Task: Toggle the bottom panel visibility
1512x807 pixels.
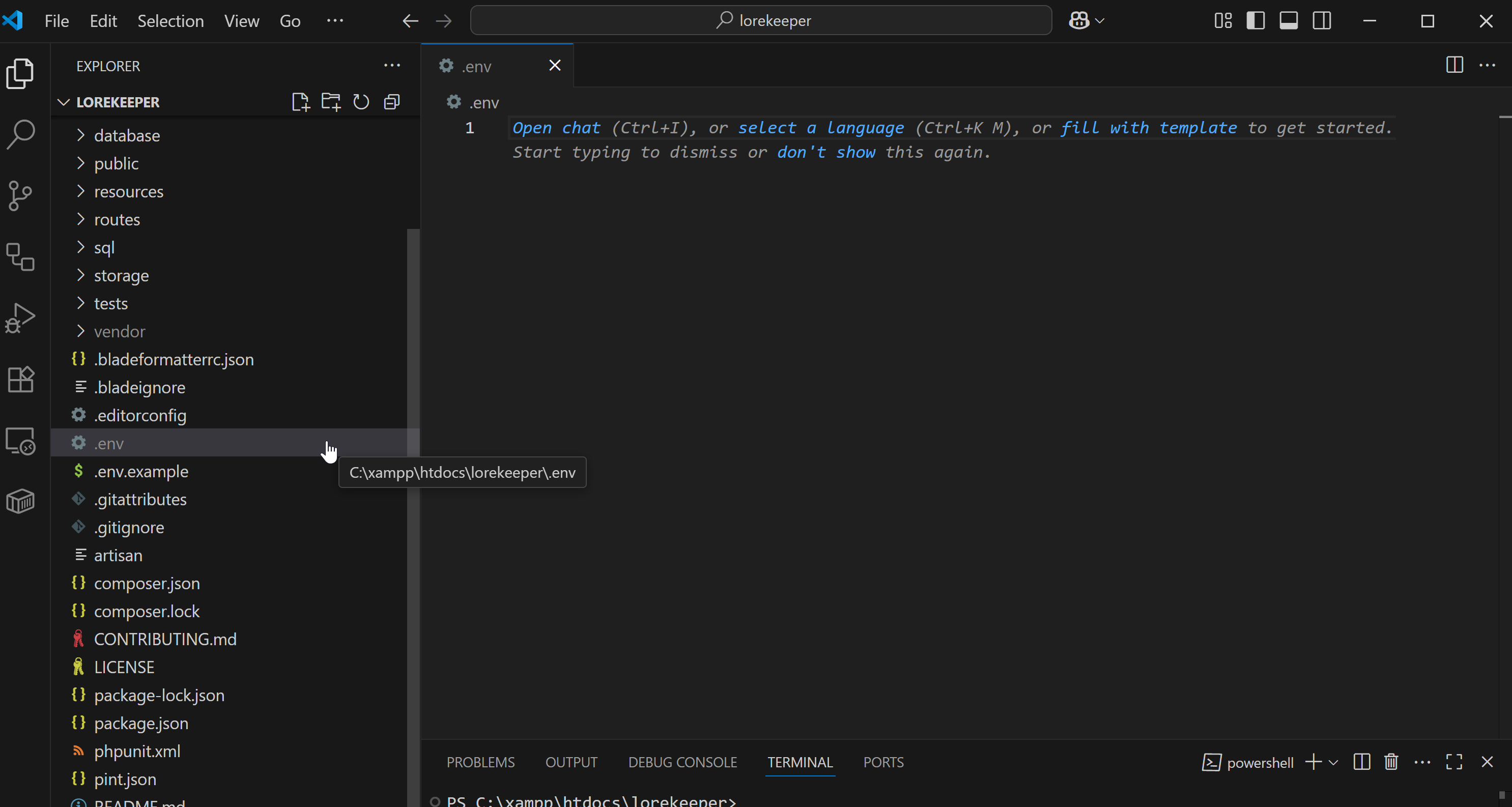Action: pos(1289,21)
